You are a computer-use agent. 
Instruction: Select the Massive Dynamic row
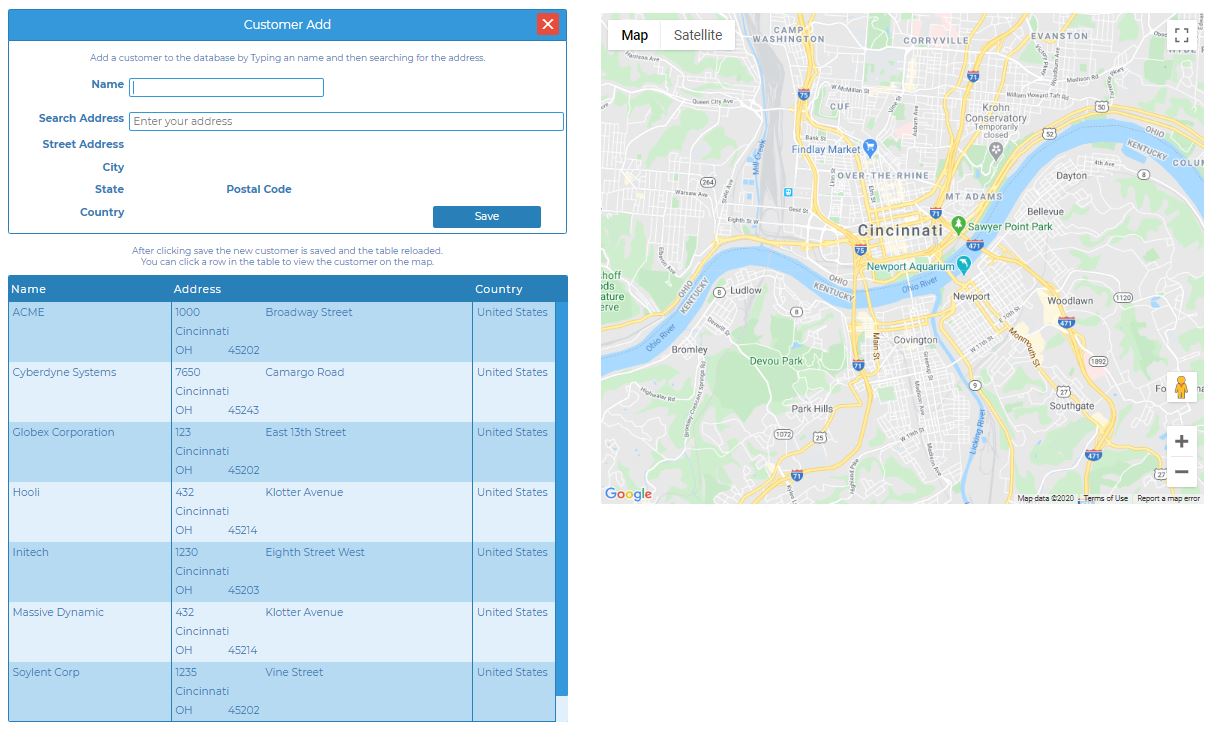(x=282, y=631)
